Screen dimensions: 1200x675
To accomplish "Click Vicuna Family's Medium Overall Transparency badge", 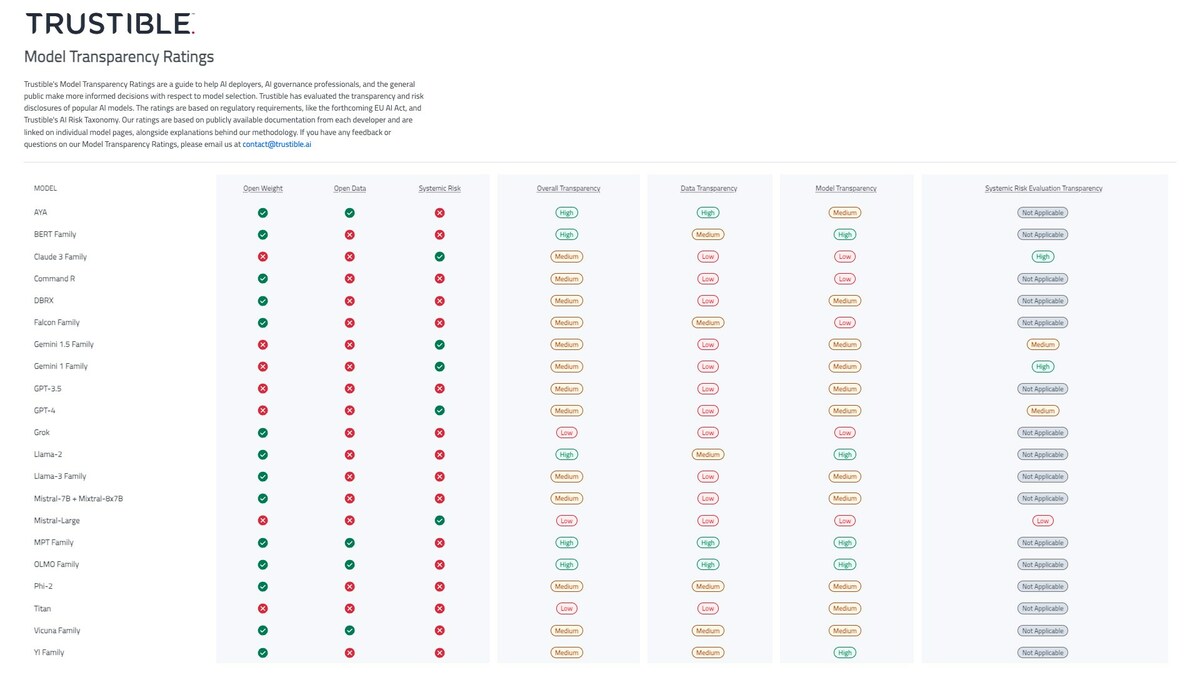I will point(567,631).
